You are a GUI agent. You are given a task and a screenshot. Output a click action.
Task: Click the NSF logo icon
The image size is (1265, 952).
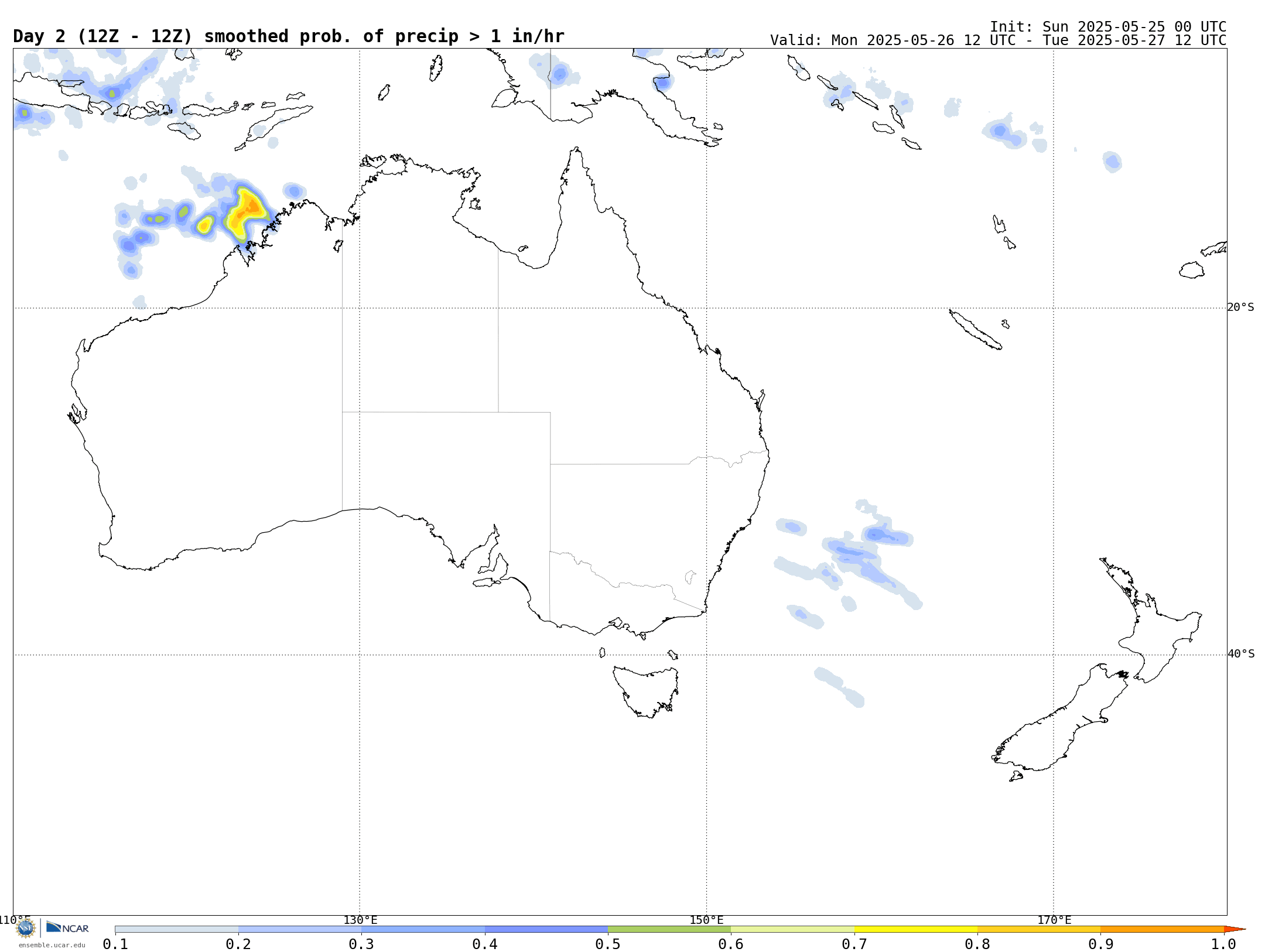click(x=26, y=928)
